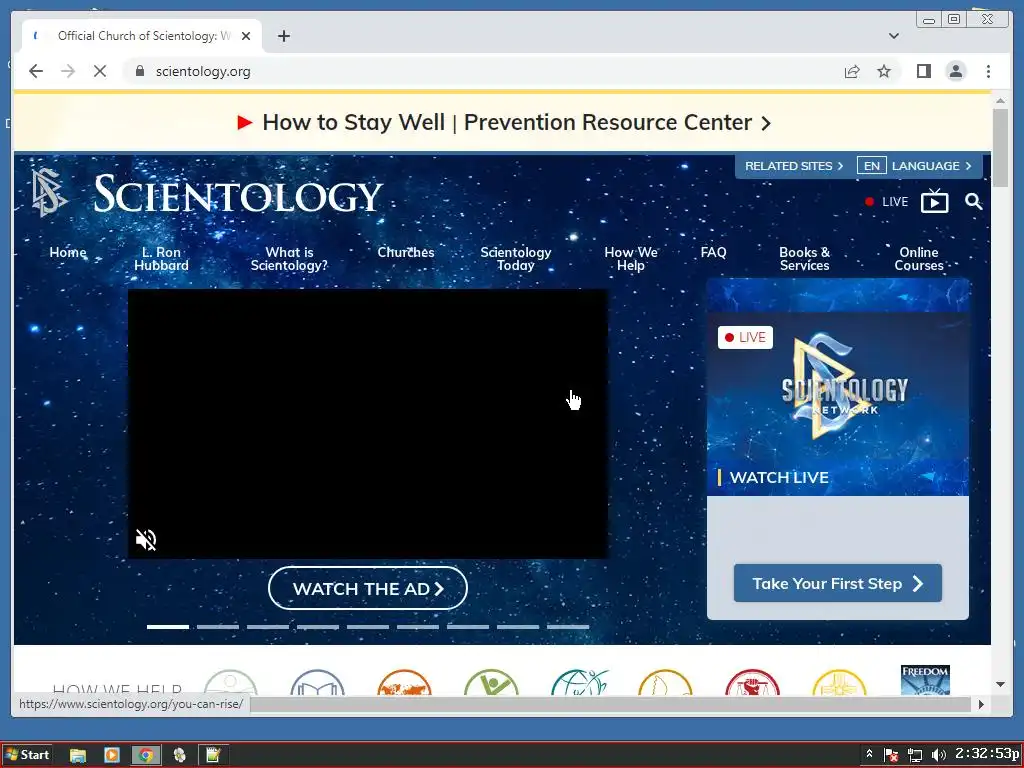Open the Freedom magazine thumbnail
The width and height of the screenshot is (1024, 768).
pyautogui.click(x=925, y=680)
